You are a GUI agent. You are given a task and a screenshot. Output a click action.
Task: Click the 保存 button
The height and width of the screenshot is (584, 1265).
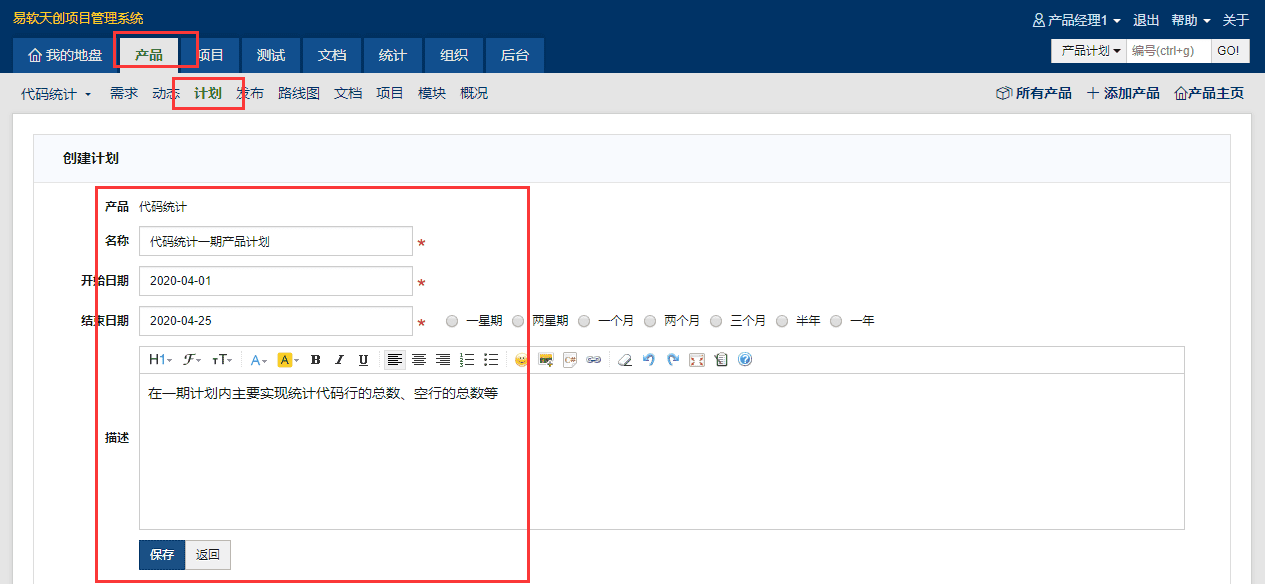pos(162,555)
